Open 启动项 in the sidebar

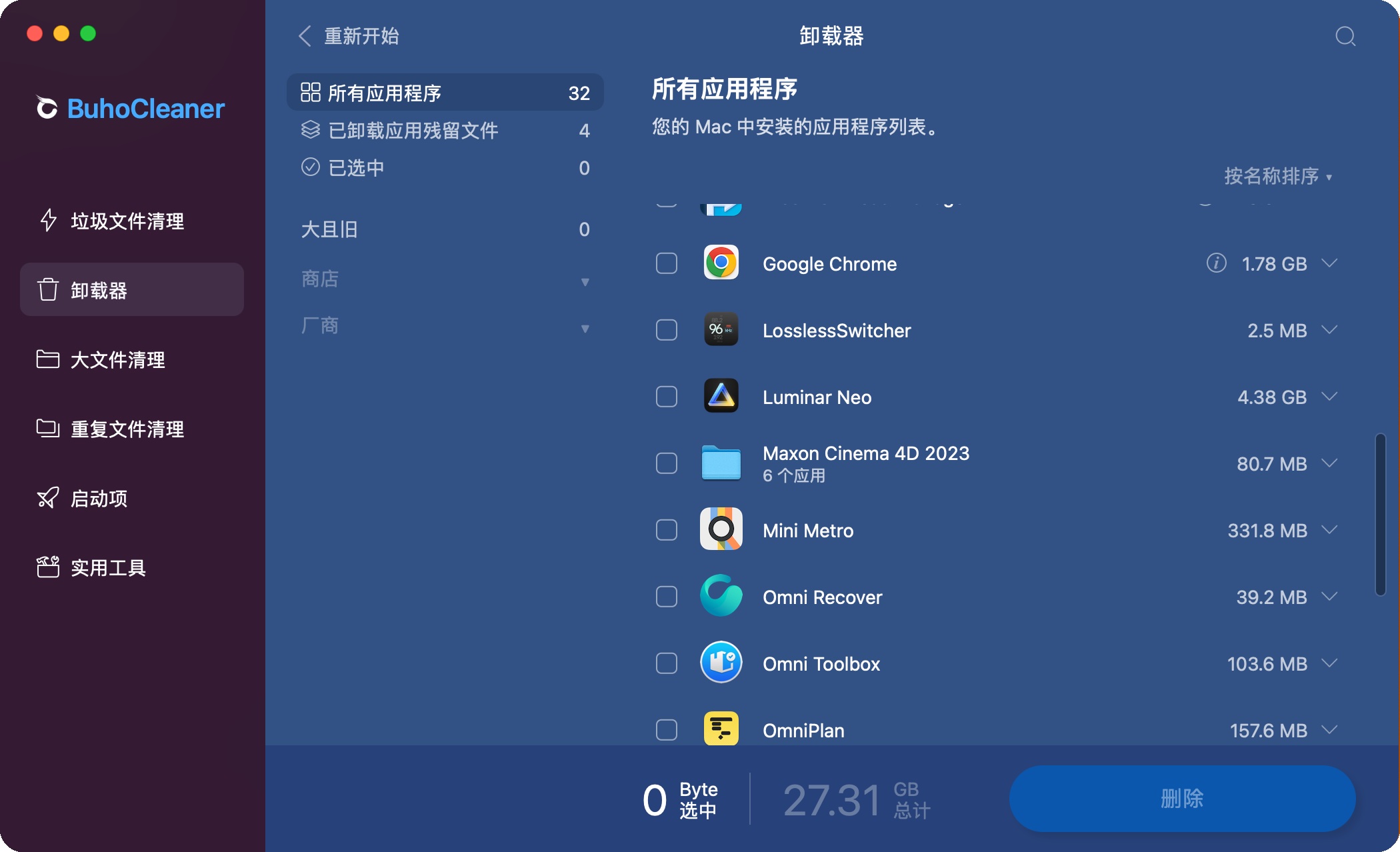point(132,498)
